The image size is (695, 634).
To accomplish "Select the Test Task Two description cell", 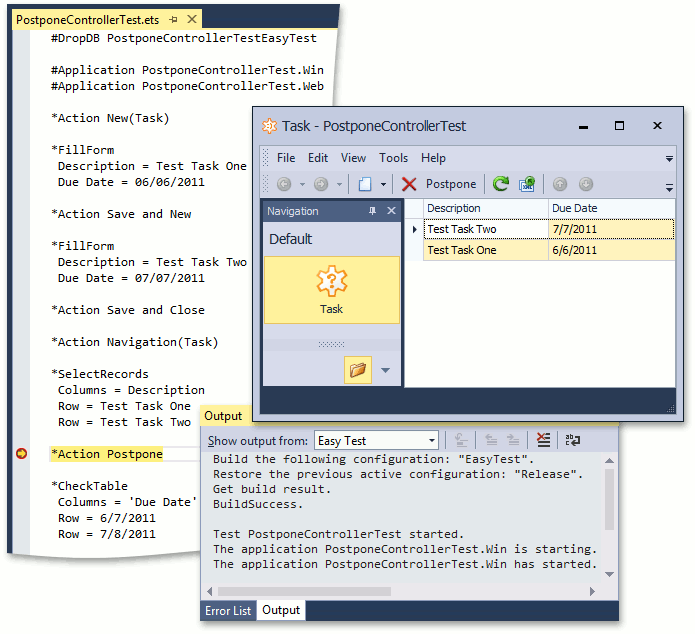I will [x=486, y=229].
